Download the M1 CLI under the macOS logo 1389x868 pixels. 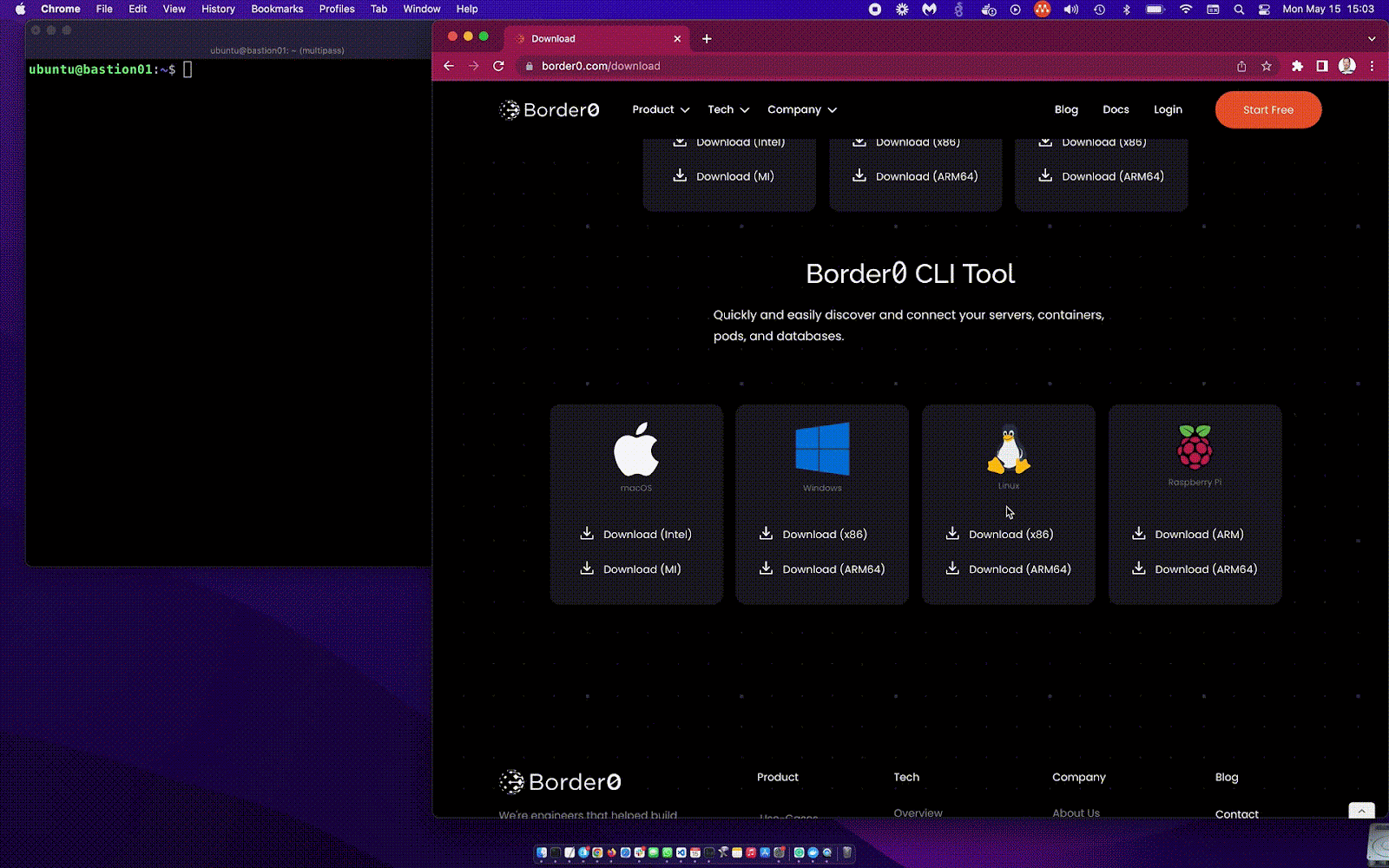coord(630,569)
